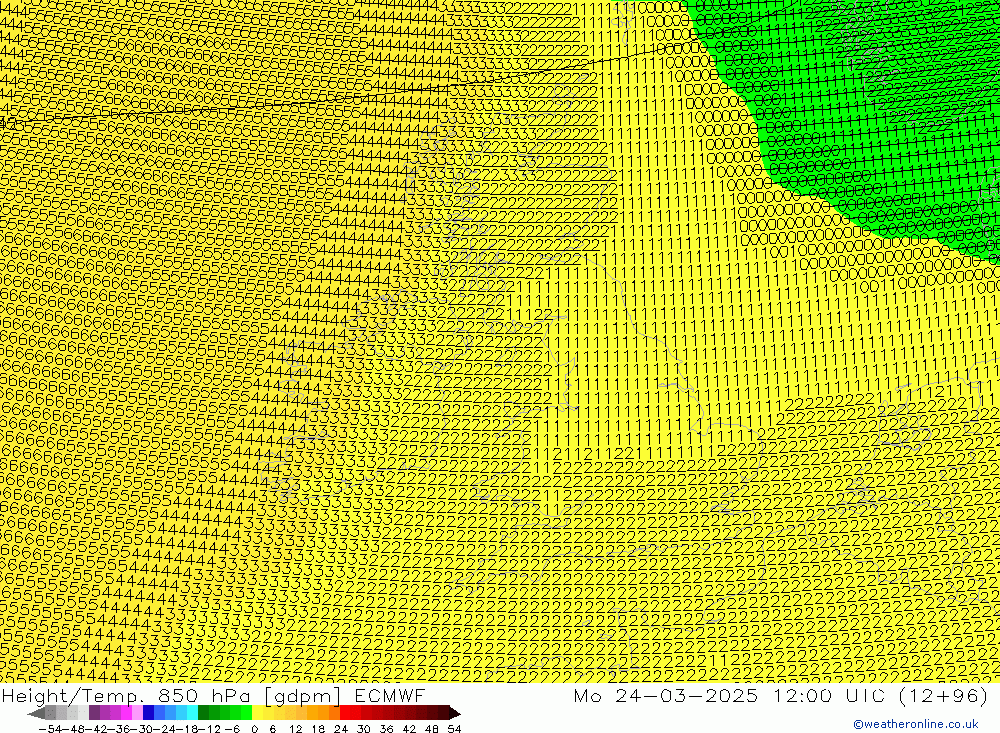Click the Height/Temp. 850 hPa ECMWF title
This screenshot has width=1000, height=733.
(x=213, y=695)
